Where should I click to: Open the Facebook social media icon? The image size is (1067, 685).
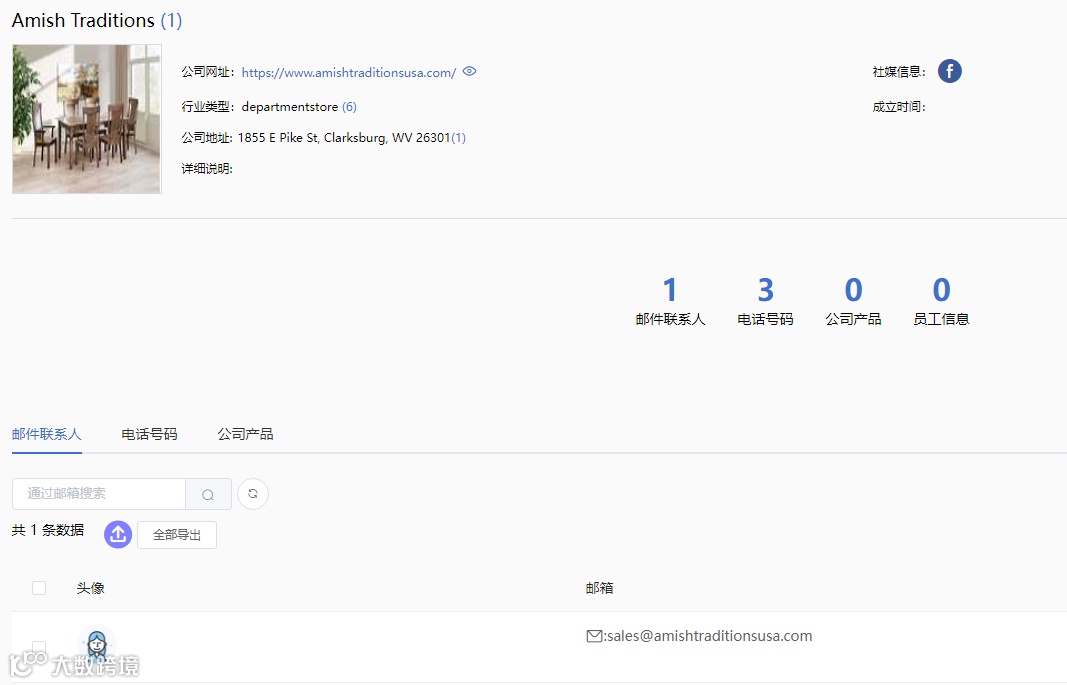949,71
